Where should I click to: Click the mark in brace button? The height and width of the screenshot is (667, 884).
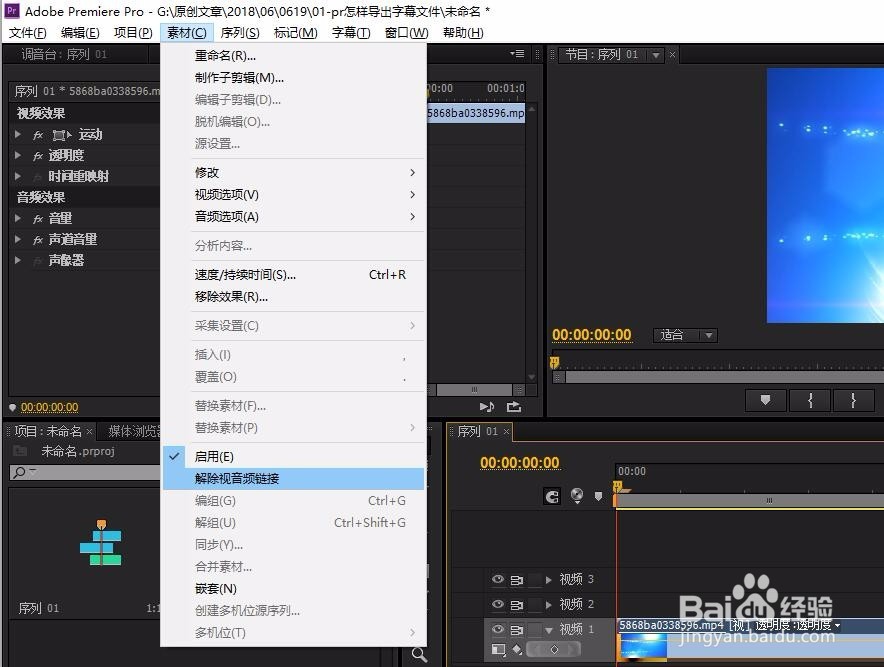(x=810, y=400)
